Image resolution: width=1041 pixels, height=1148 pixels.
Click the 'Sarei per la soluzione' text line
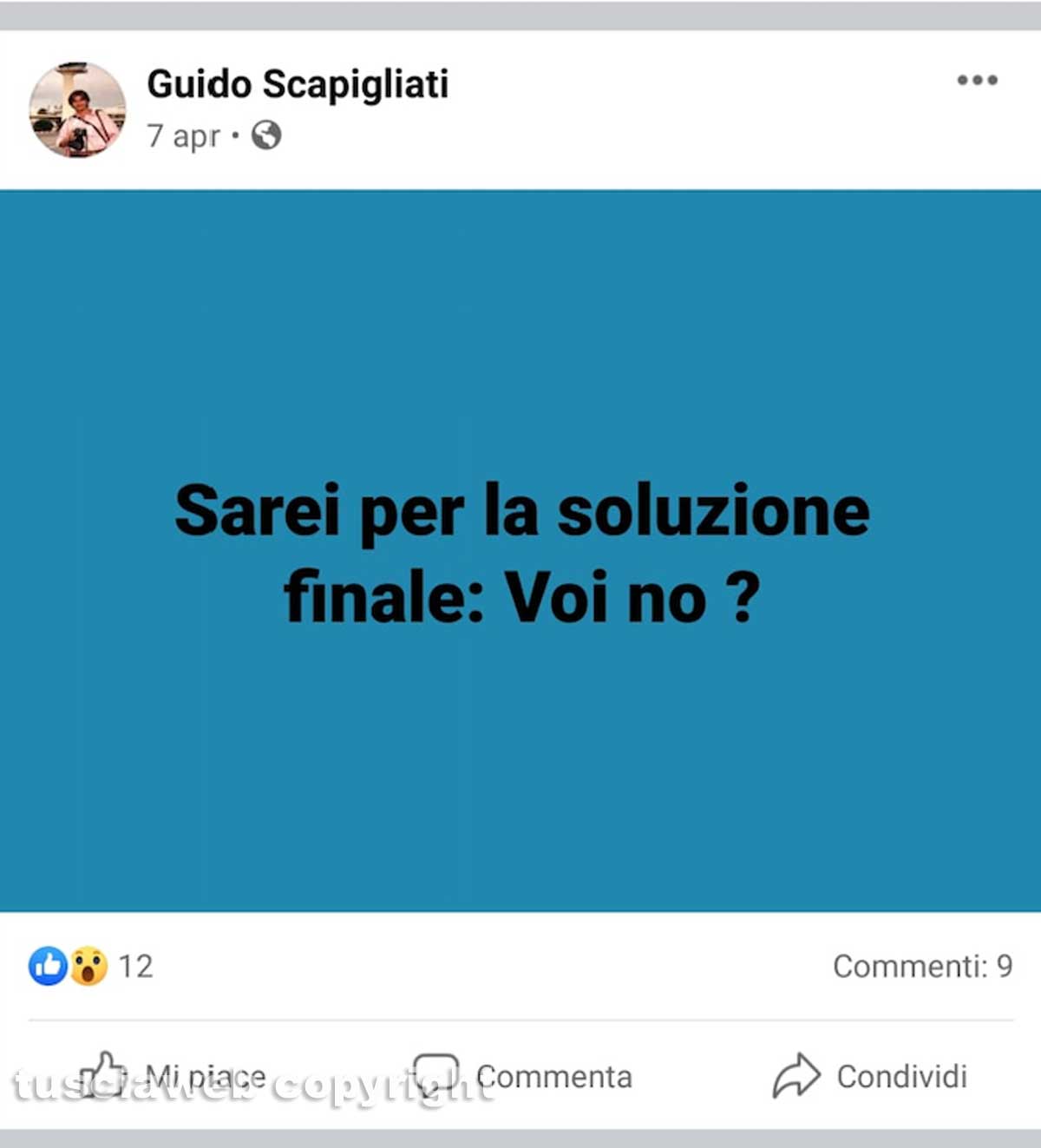click(521, 512)
